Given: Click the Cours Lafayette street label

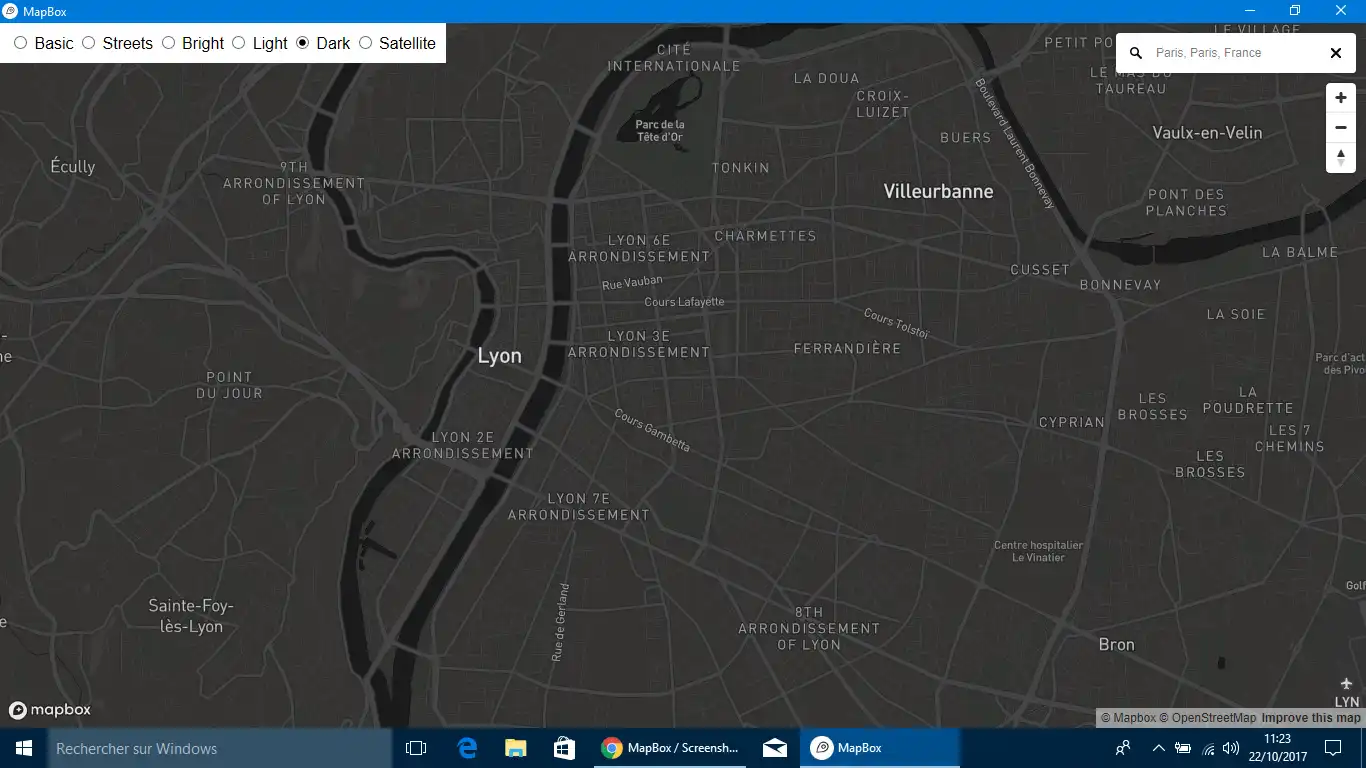Looking at the screenshot, I should [x=685, y=302].
